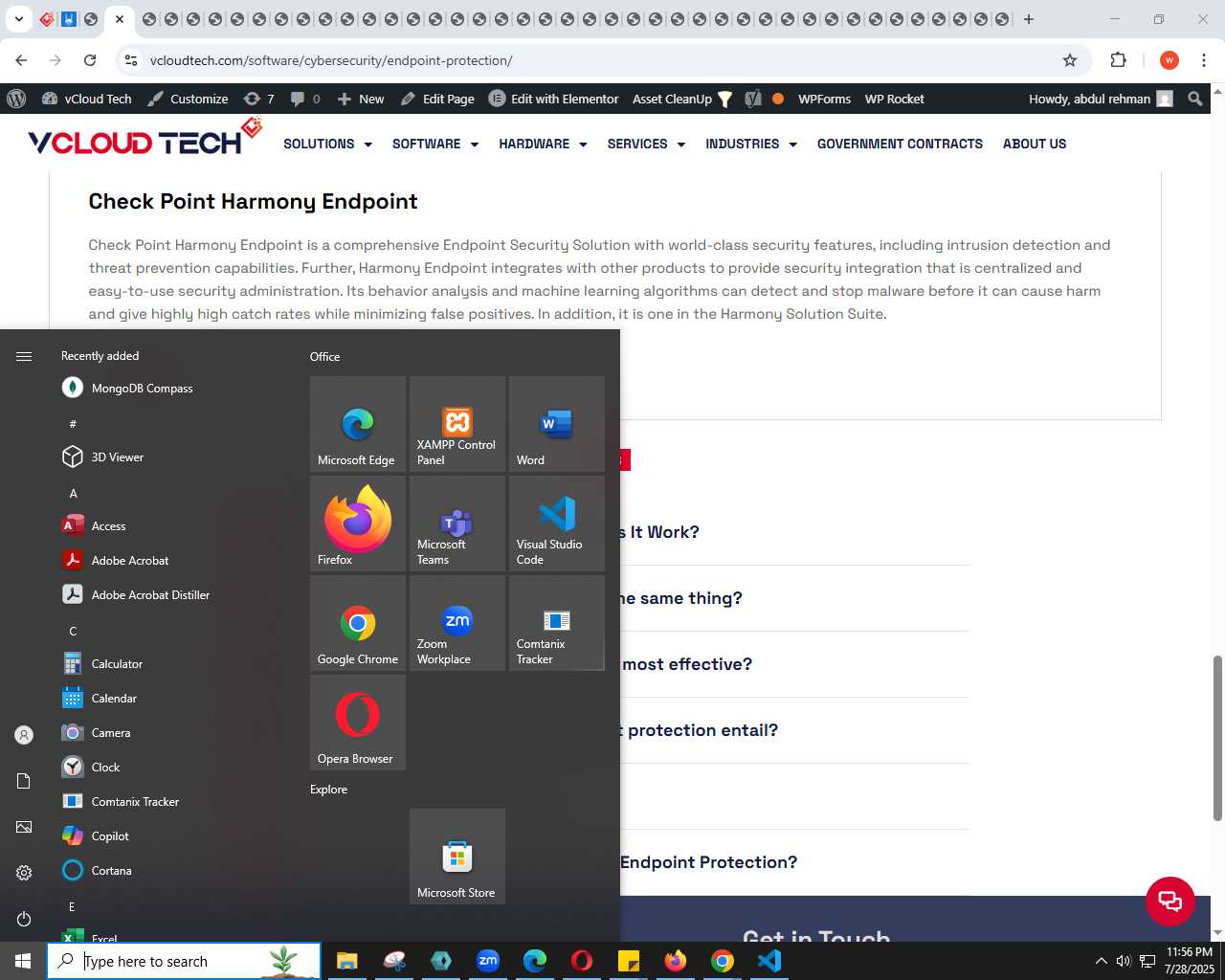Launch Camera app from list
Image resolution: width=1225 pixels, height=980 pixels.
[x=172, y=732]
